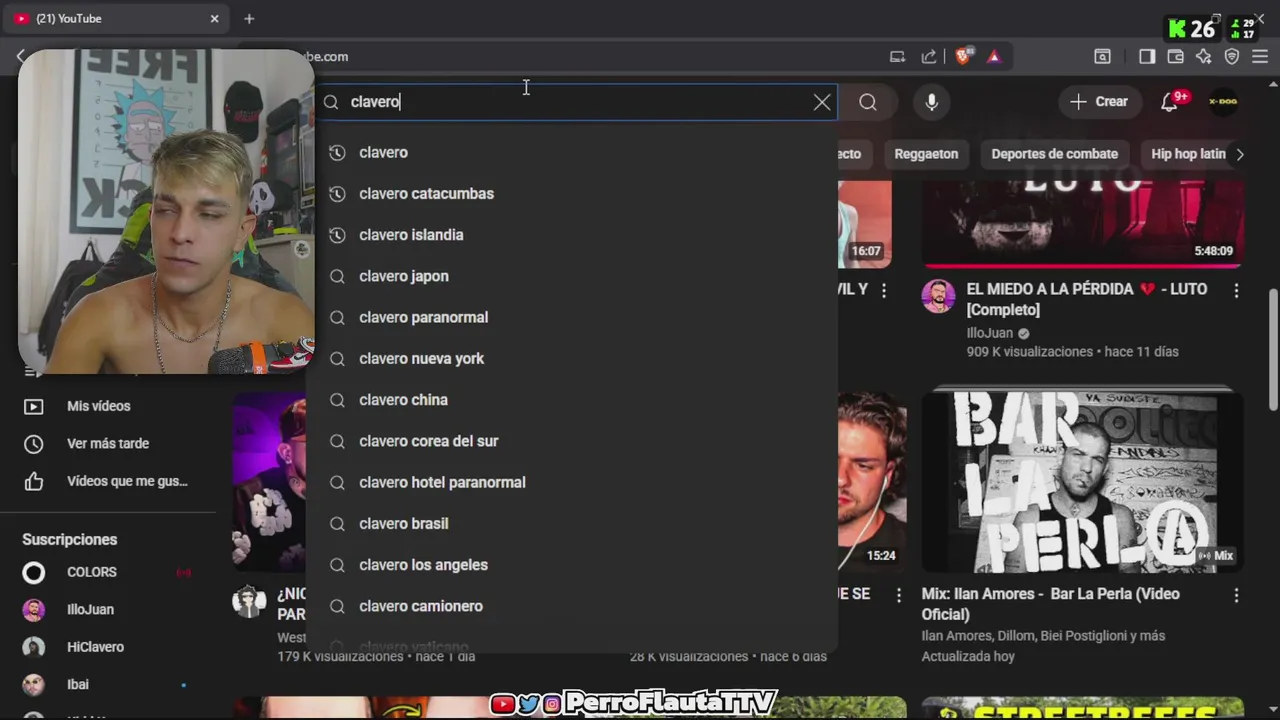
Task: Choose suggestion "clavero islandia"
Action: [571, 235]
